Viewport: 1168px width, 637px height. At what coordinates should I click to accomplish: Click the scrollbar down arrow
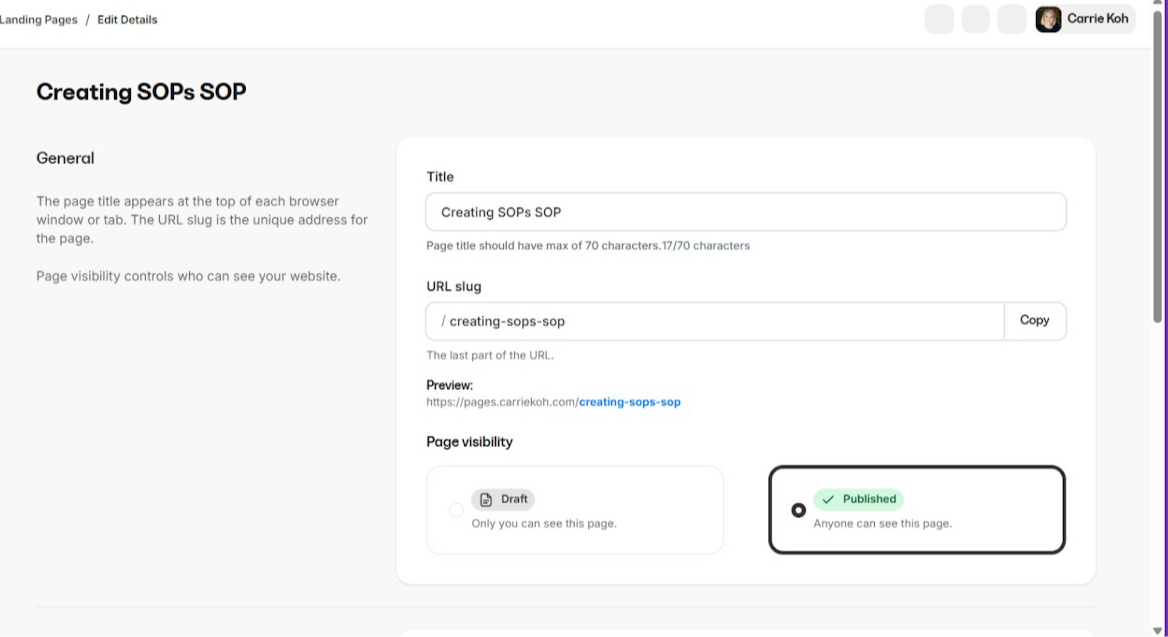click(1160, 630)
